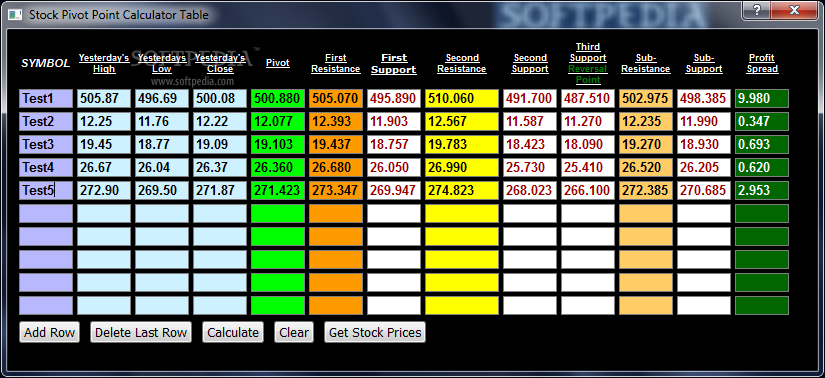This screenshot has width=825, height=378.
Task: Edit Test2 low value 11.76
Action: click(162, 122)
